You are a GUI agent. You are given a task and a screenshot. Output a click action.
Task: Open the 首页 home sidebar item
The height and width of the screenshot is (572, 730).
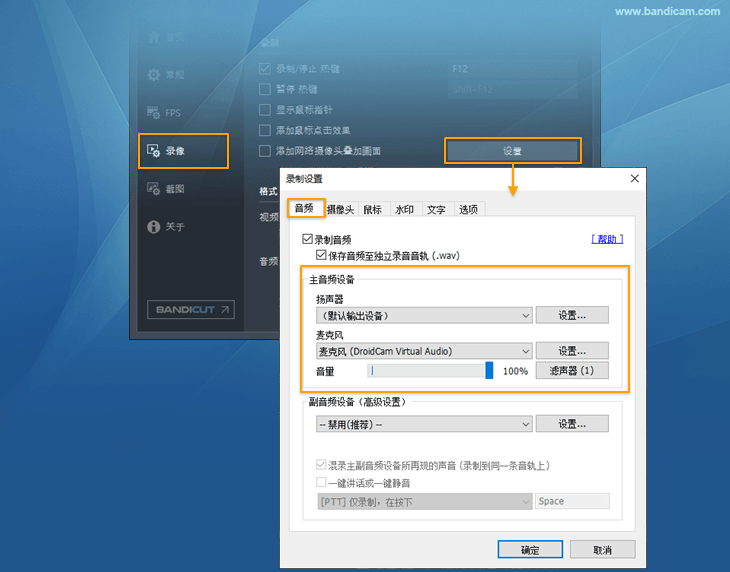pos(166,37)
